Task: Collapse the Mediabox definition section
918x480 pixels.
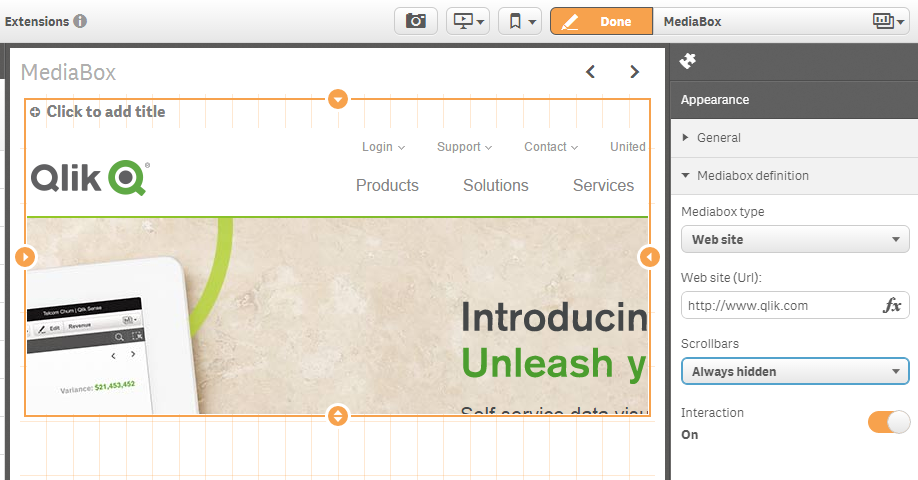Action: (794, 176)
